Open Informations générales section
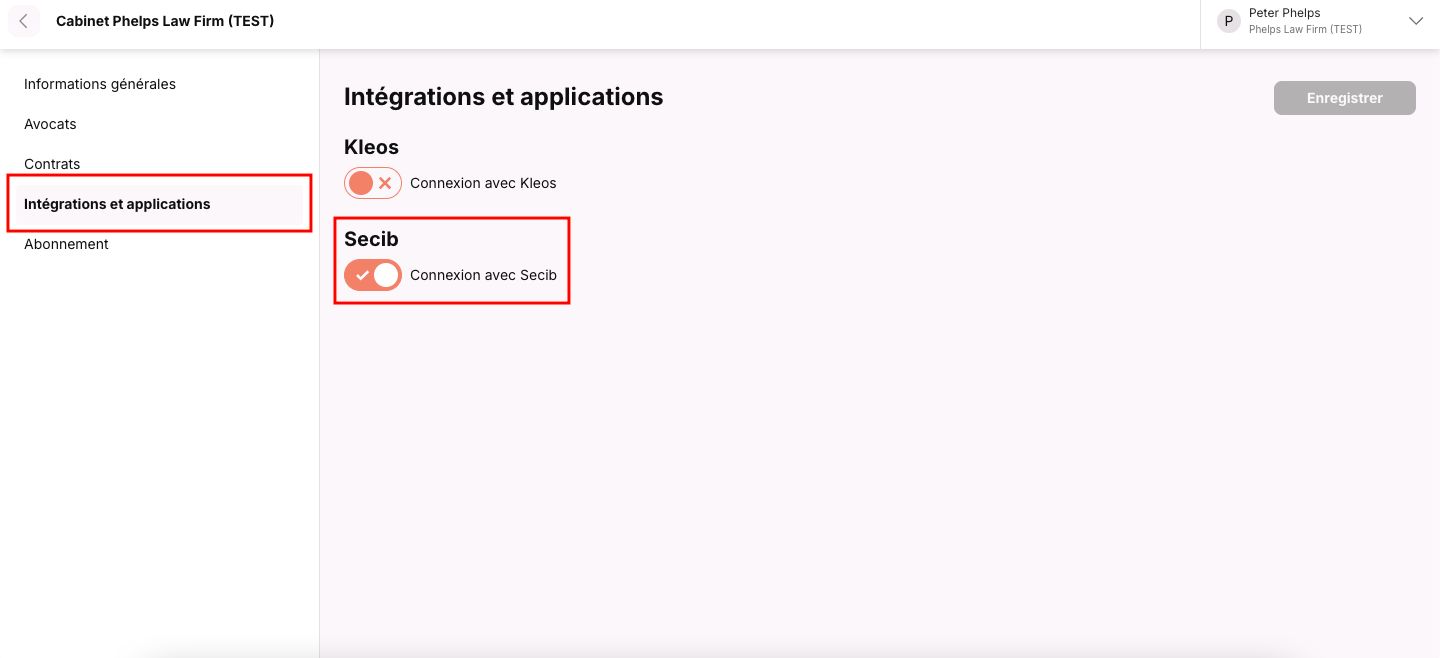The width and height of the screenshot is (1440, 658). coord(100,84)
